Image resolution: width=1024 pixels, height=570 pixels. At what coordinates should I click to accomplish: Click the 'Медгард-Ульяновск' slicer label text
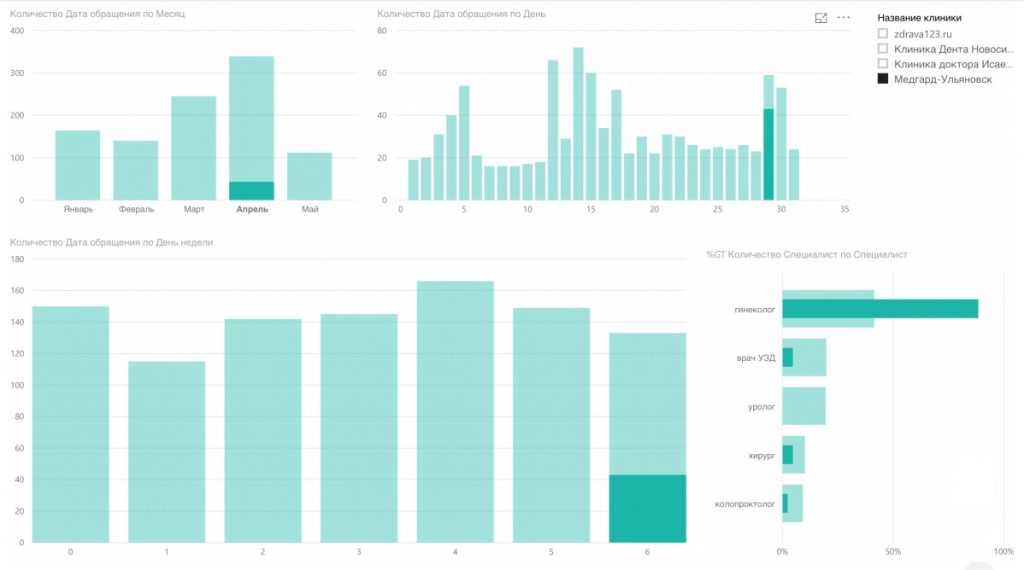coord(943,79)
